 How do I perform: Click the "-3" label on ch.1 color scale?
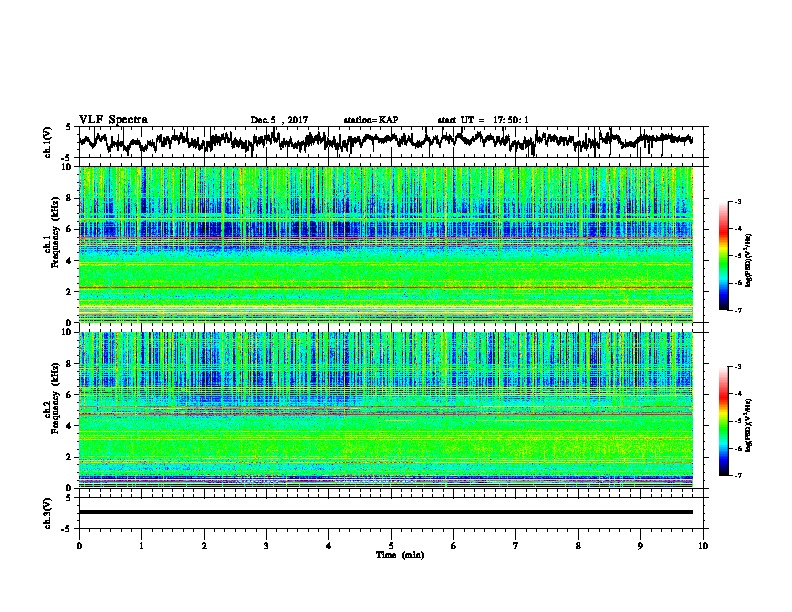[738, 202]
